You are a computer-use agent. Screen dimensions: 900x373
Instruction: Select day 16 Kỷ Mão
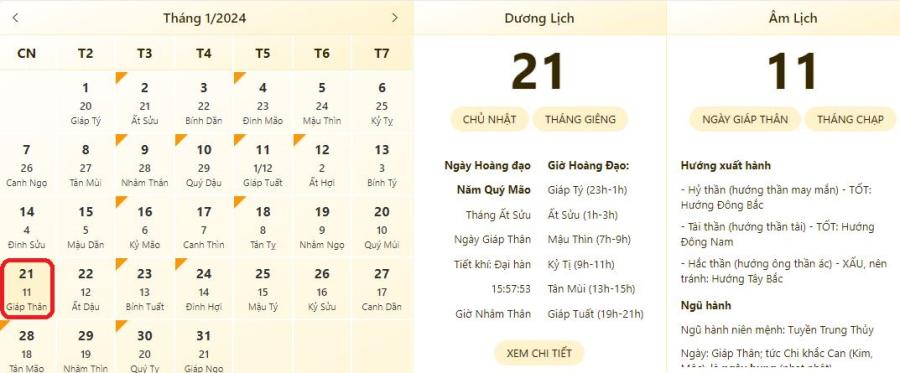tap(145, 227)
